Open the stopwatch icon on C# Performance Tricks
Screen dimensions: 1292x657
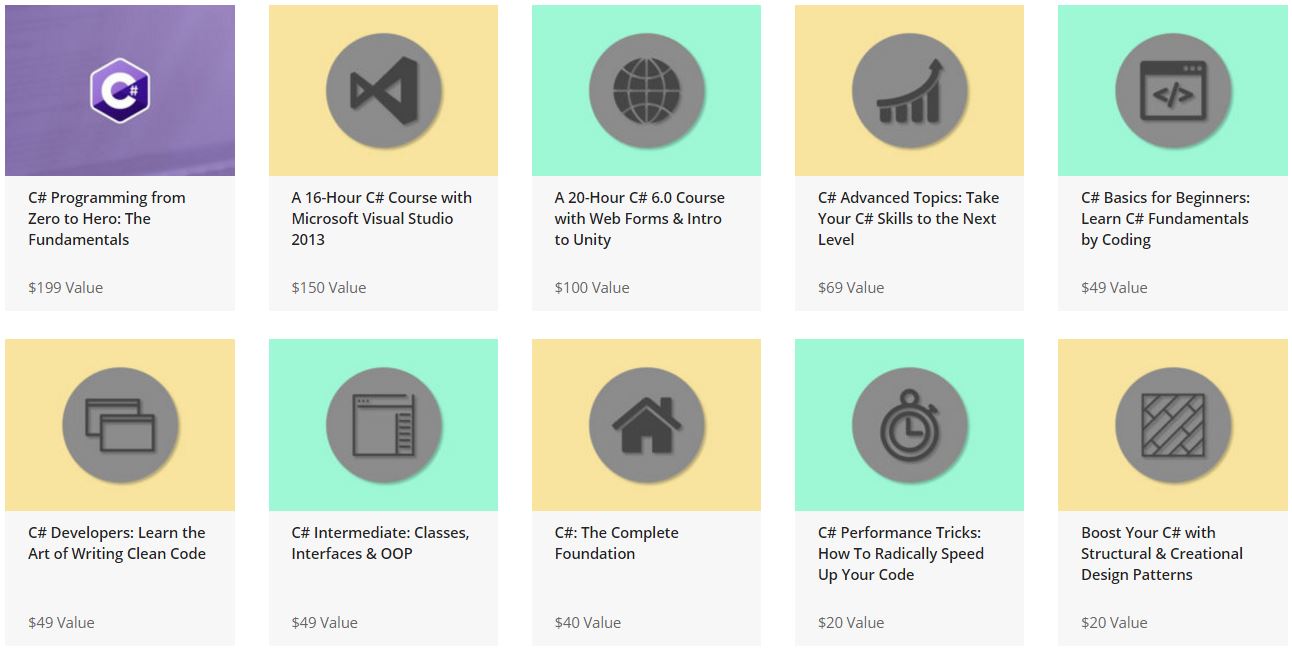coord(909,424)
